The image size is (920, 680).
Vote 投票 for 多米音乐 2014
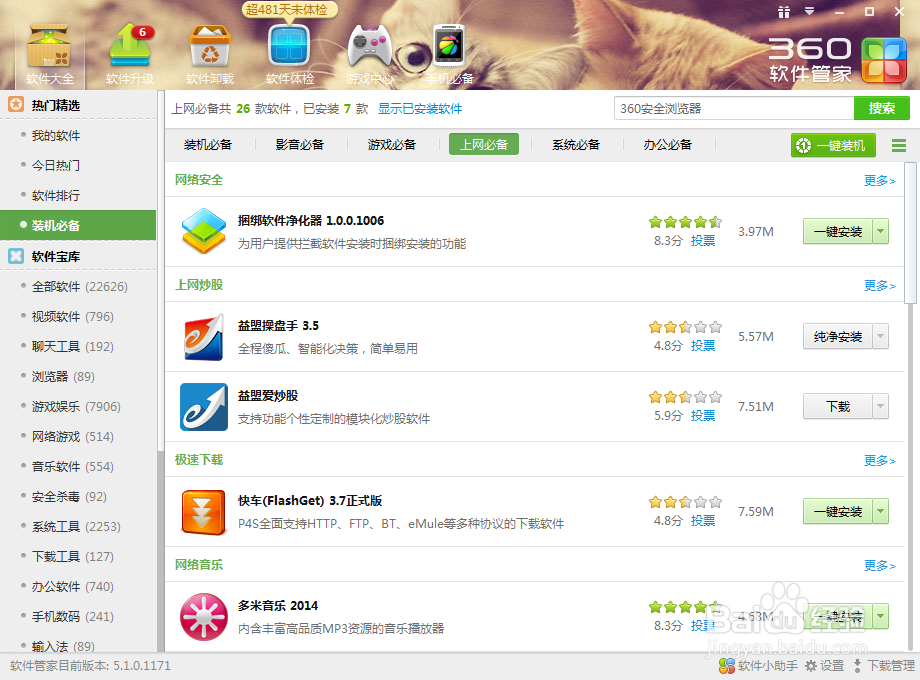coord(702,626)
